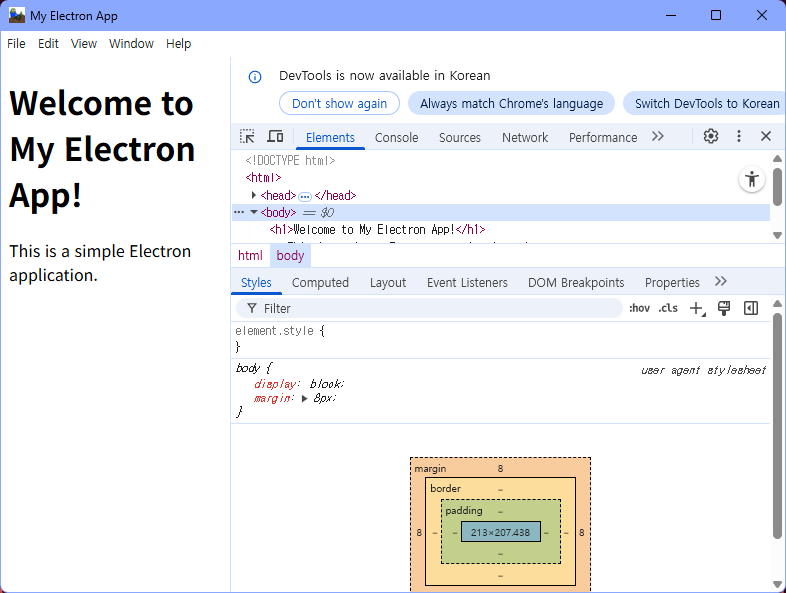Click the new style rule plus icon

pyautogui.click(x=697, y=309)
